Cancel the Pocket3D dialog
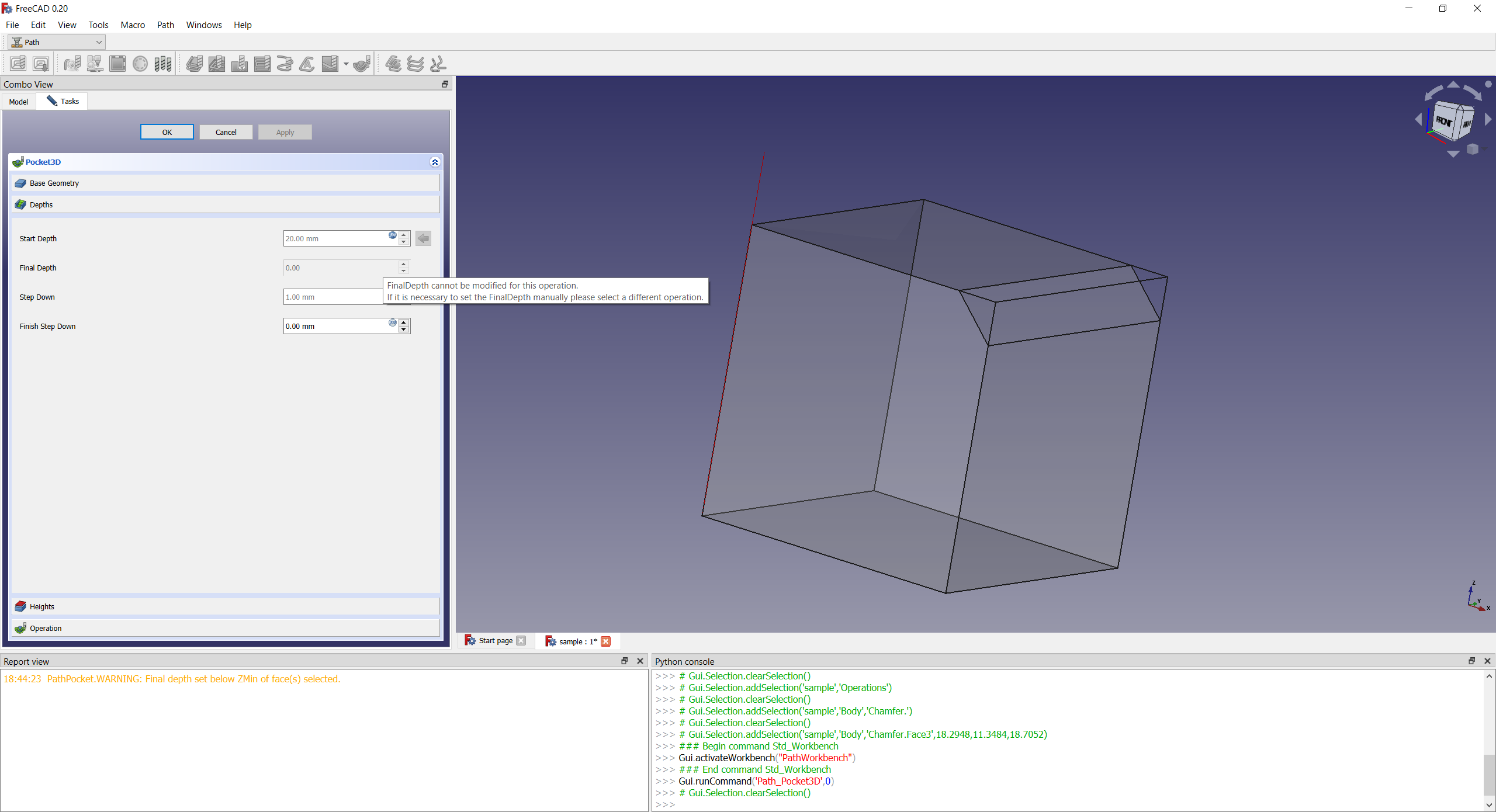 pyautogui.click(x=226, y=131)
